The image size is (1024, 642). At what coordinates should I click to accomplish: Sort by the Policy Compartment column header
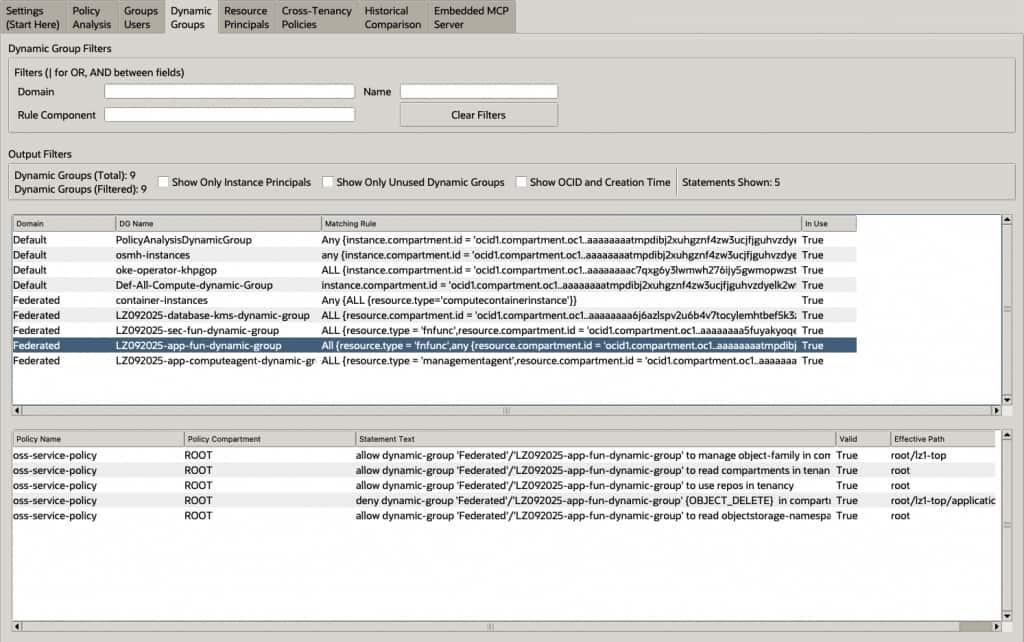click(270, 439)
